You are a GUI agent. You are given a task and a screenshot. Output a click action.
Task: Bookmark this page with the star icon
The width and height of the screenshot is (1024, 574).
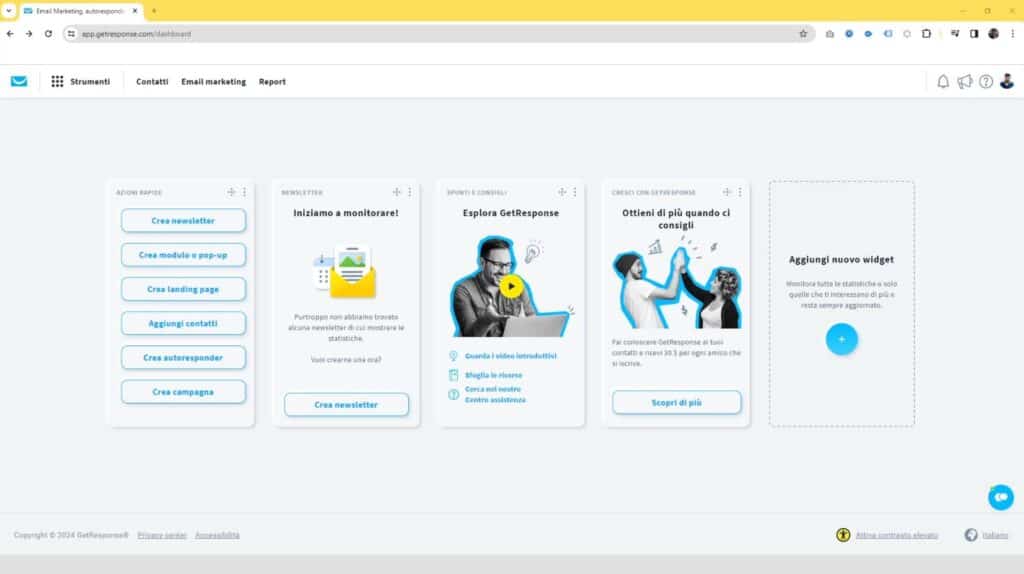pyautogui.click(x=803, y=33)
